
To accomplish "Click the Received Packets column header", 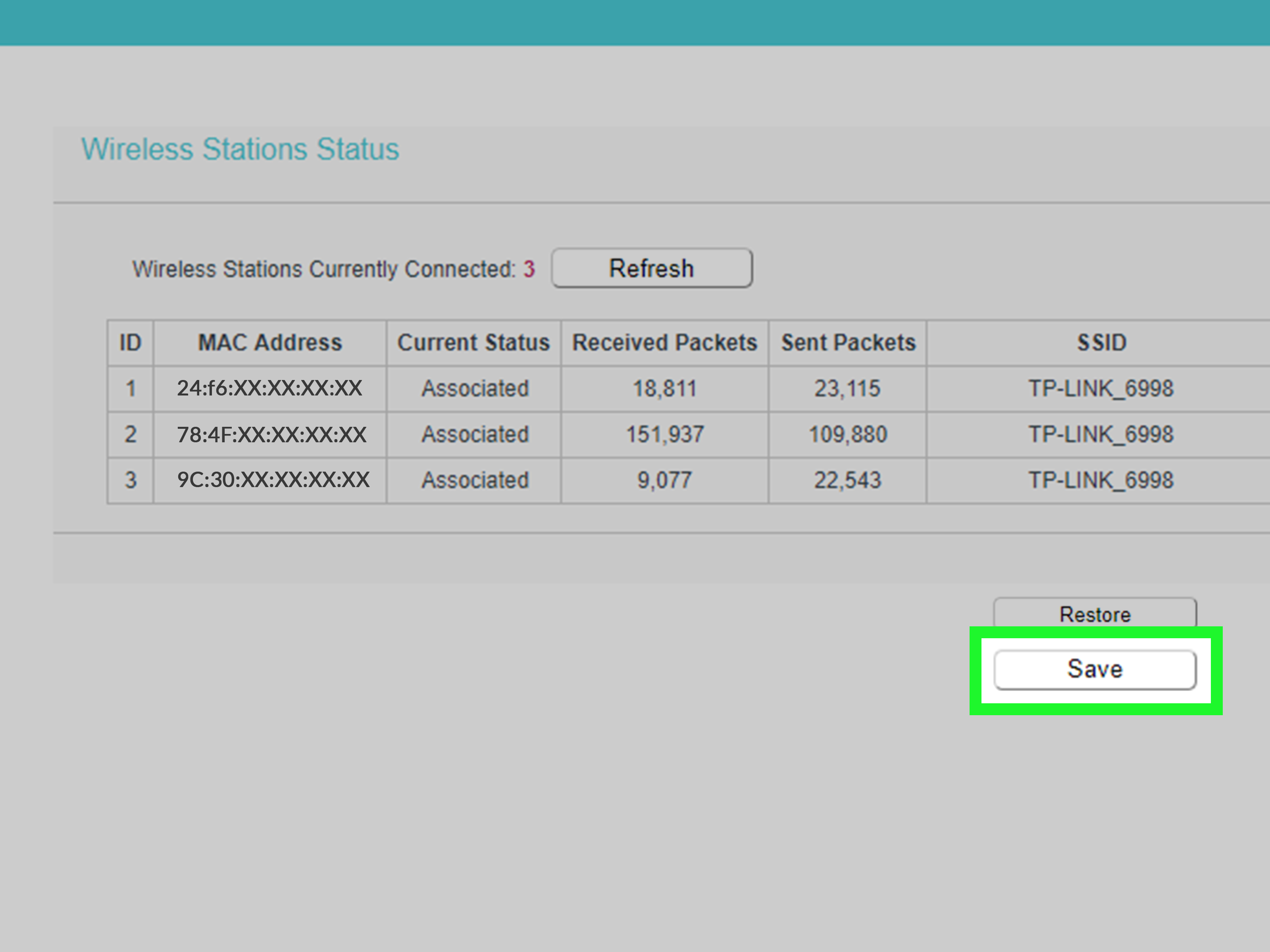I will [665, 343].
